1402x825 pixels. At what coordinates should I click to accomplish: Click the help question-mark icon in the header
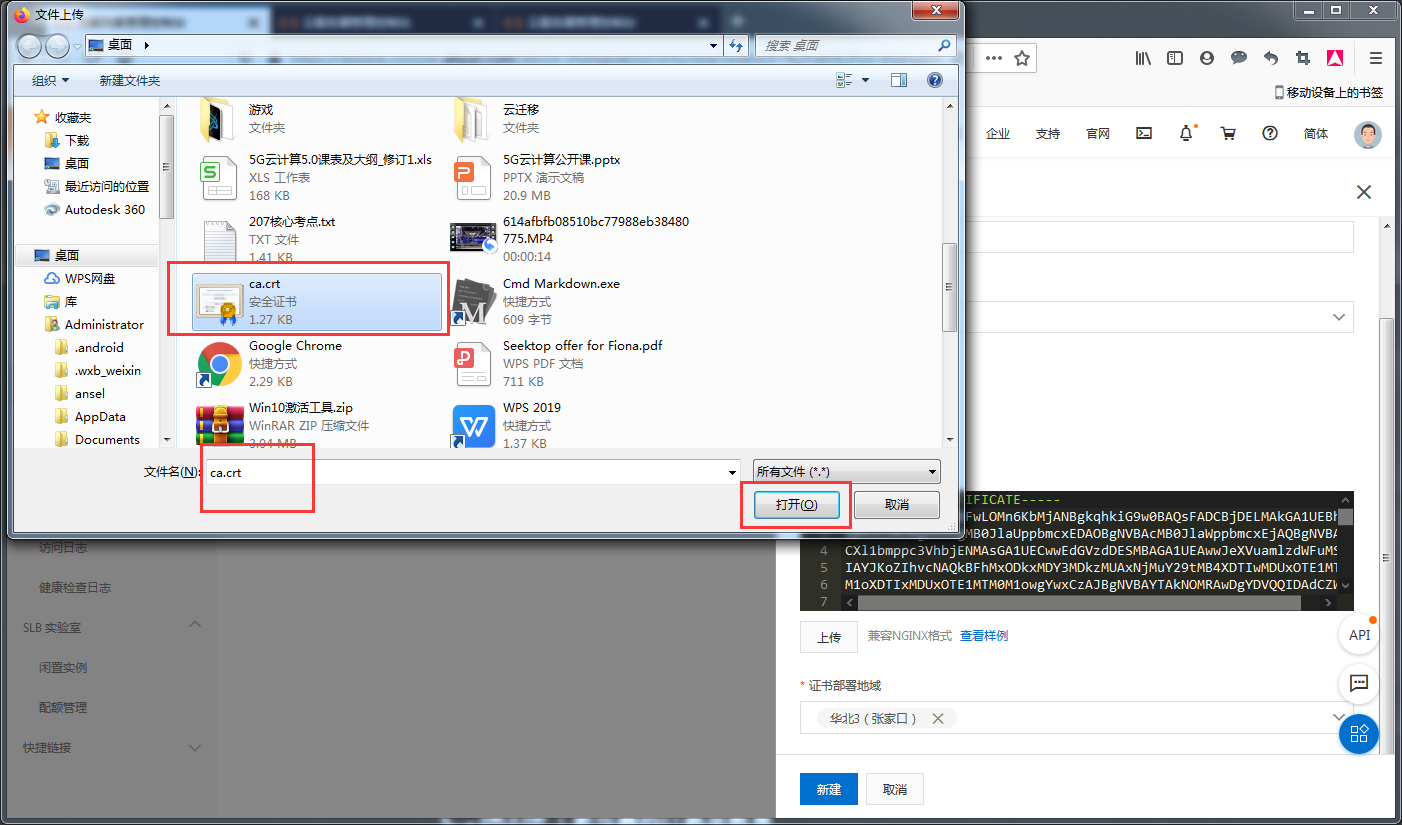1270,132
